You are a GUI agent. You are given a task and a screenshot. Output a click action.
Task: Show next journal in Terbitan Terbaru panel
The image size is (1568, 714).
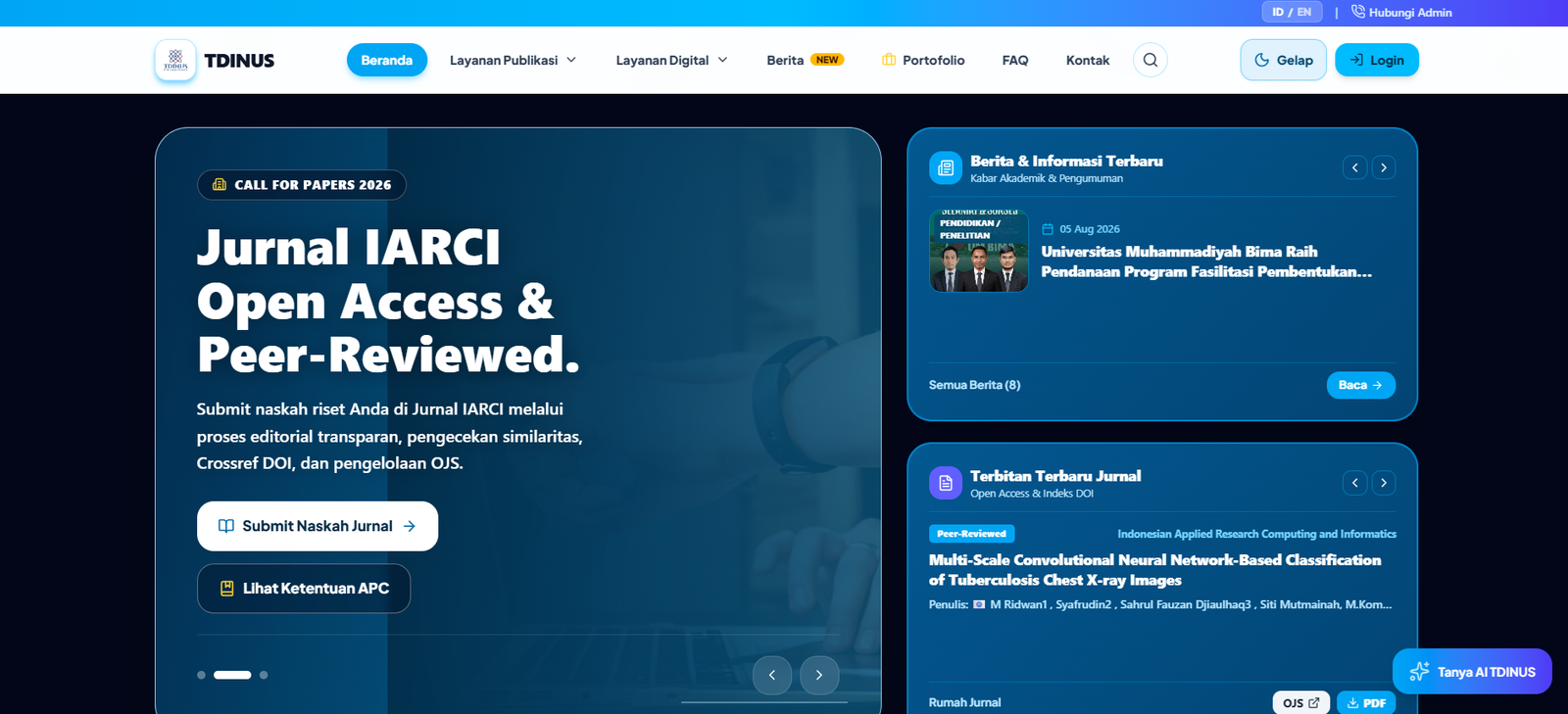coord(1384,483)
